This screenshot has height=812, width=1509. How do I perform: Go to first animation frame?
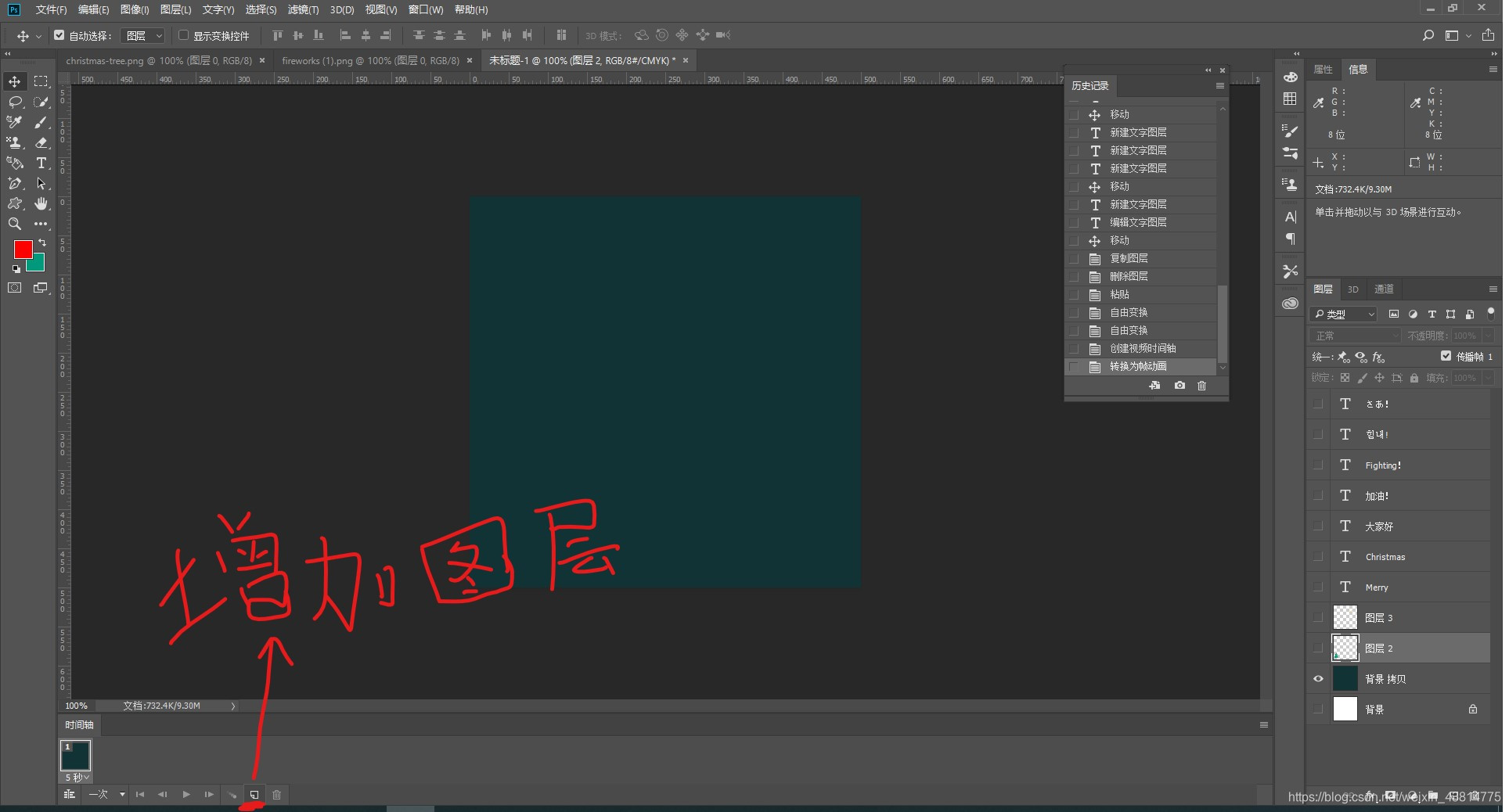[x=140, y=795]
